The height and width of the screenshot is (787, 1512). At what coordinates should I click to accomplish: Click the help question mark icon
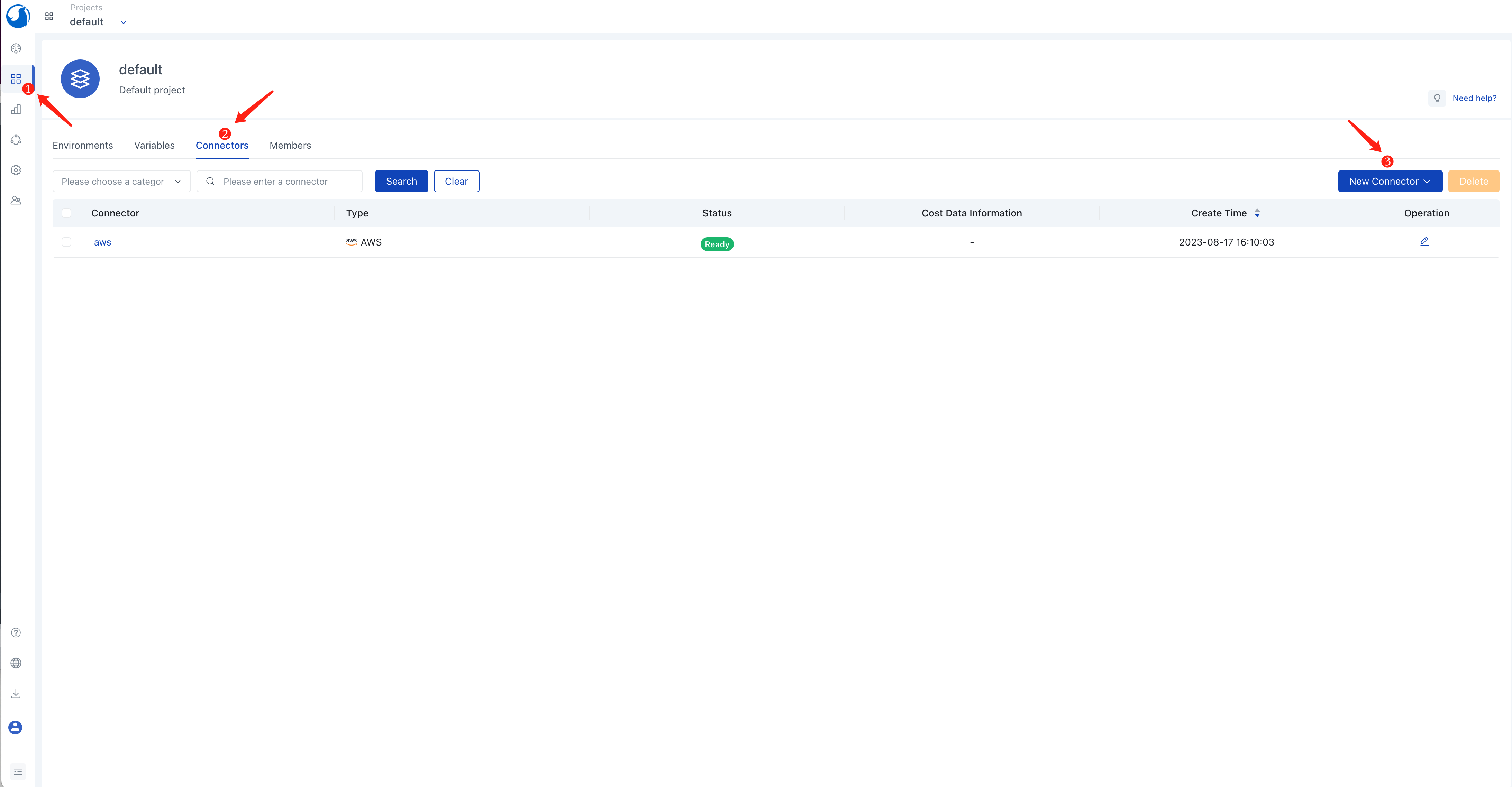point(16,633)
